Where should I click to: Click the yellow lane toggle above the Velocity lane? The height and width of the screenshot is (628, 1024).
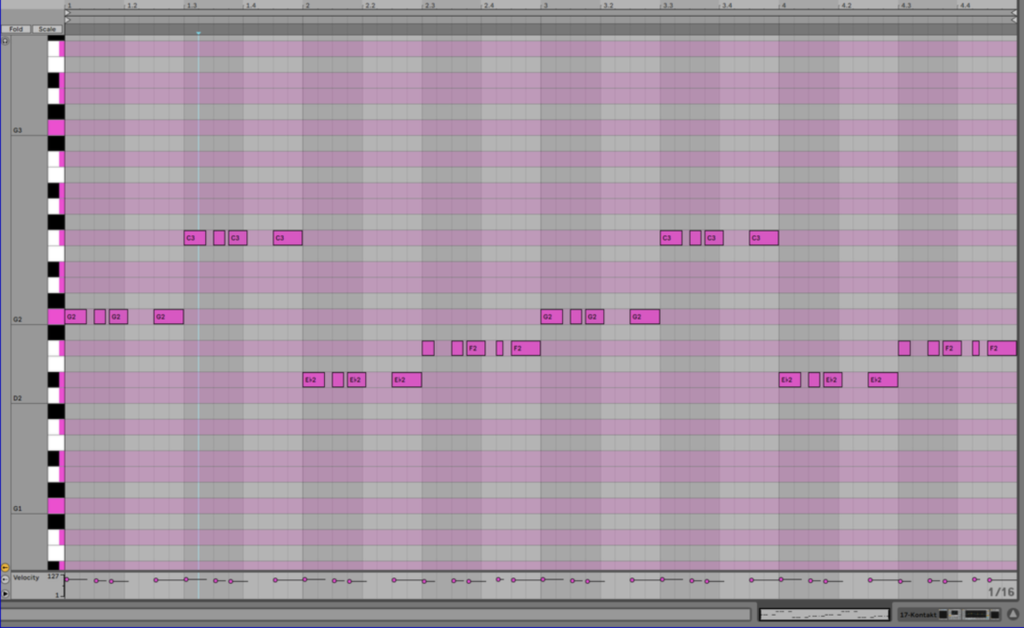(5, 568)
